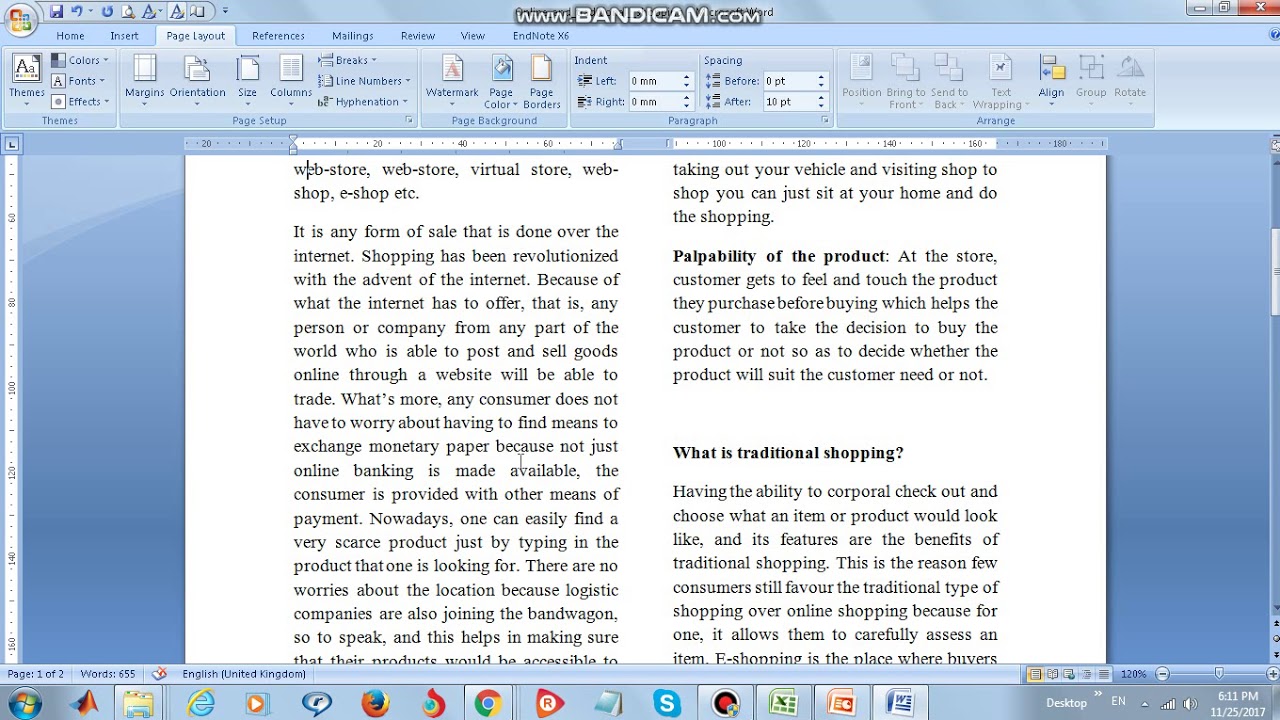1280x720 pixels.
Task: Click the proofing errors status icon
Action: [x=159, y=674]
